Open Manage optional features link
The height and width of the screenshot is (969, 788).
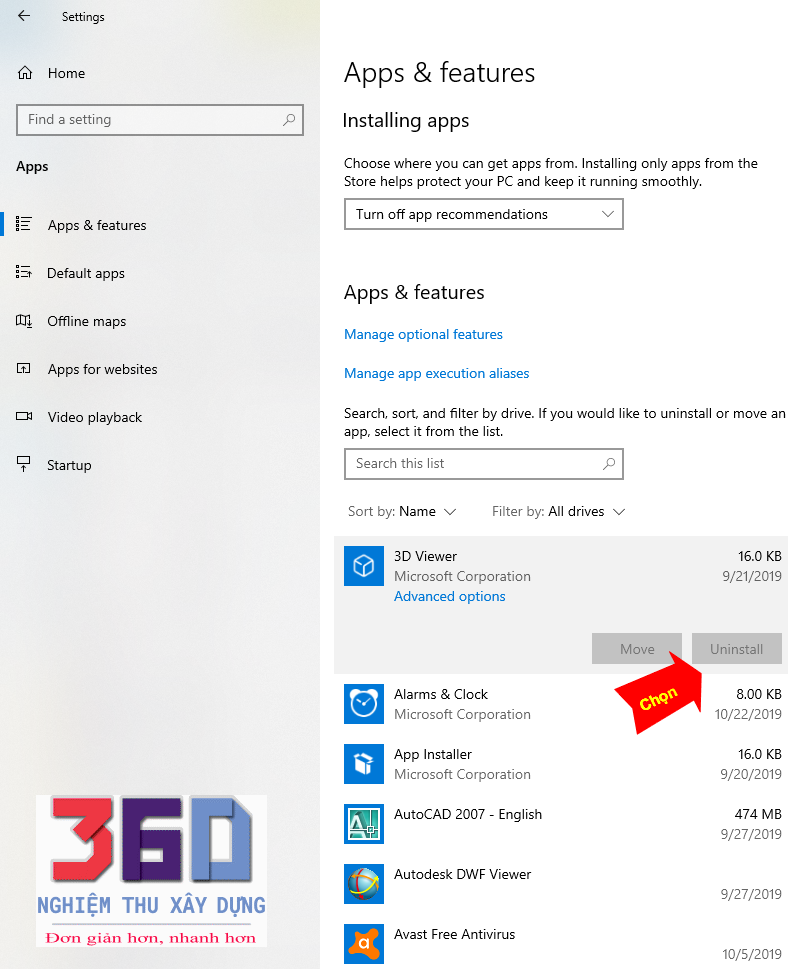click(423, 334)
